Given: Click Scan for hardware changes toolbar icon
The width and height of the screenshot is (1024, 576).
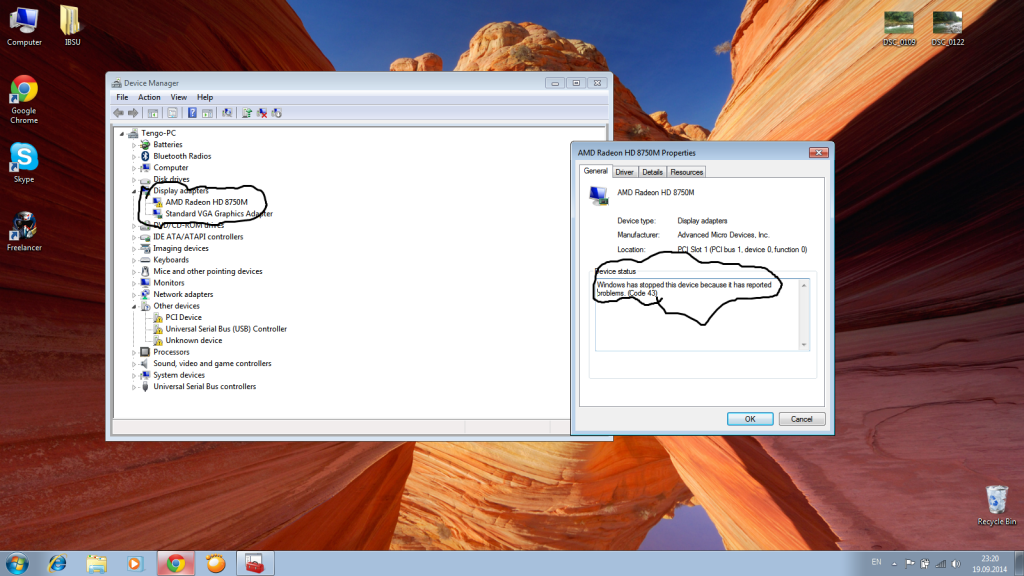Looking at the screenshot, I should [228, 113].
